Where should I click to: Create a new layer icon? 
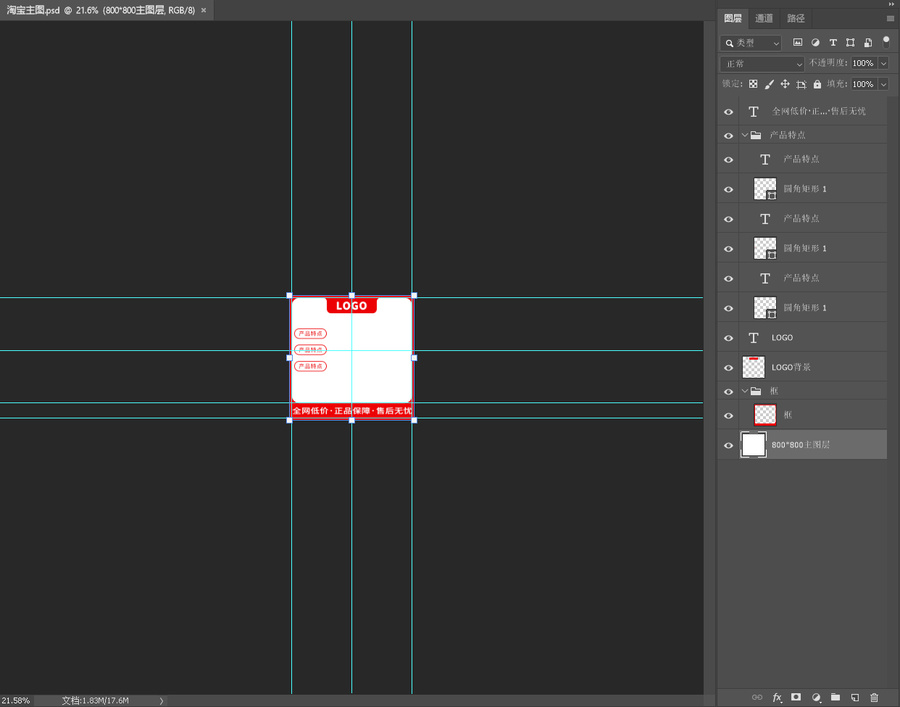[x=855, y=697]
